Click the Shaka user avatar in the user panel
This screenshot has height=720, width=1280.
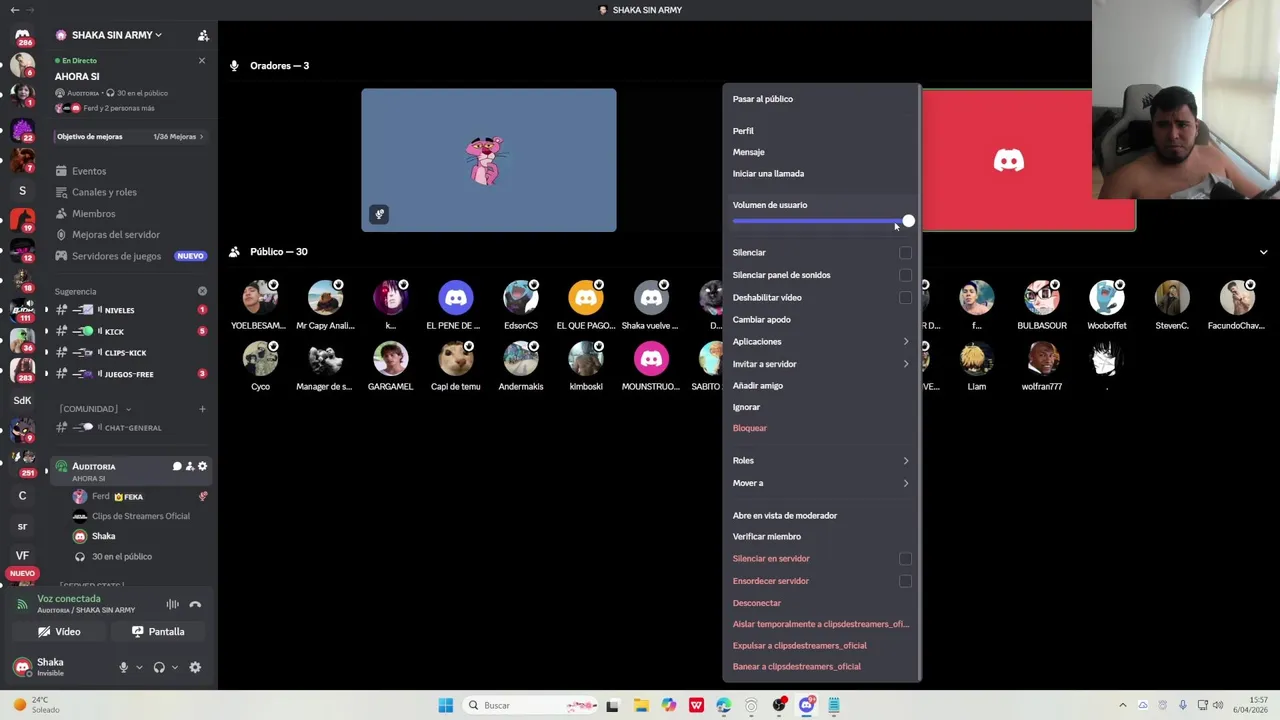pos(22,667)
